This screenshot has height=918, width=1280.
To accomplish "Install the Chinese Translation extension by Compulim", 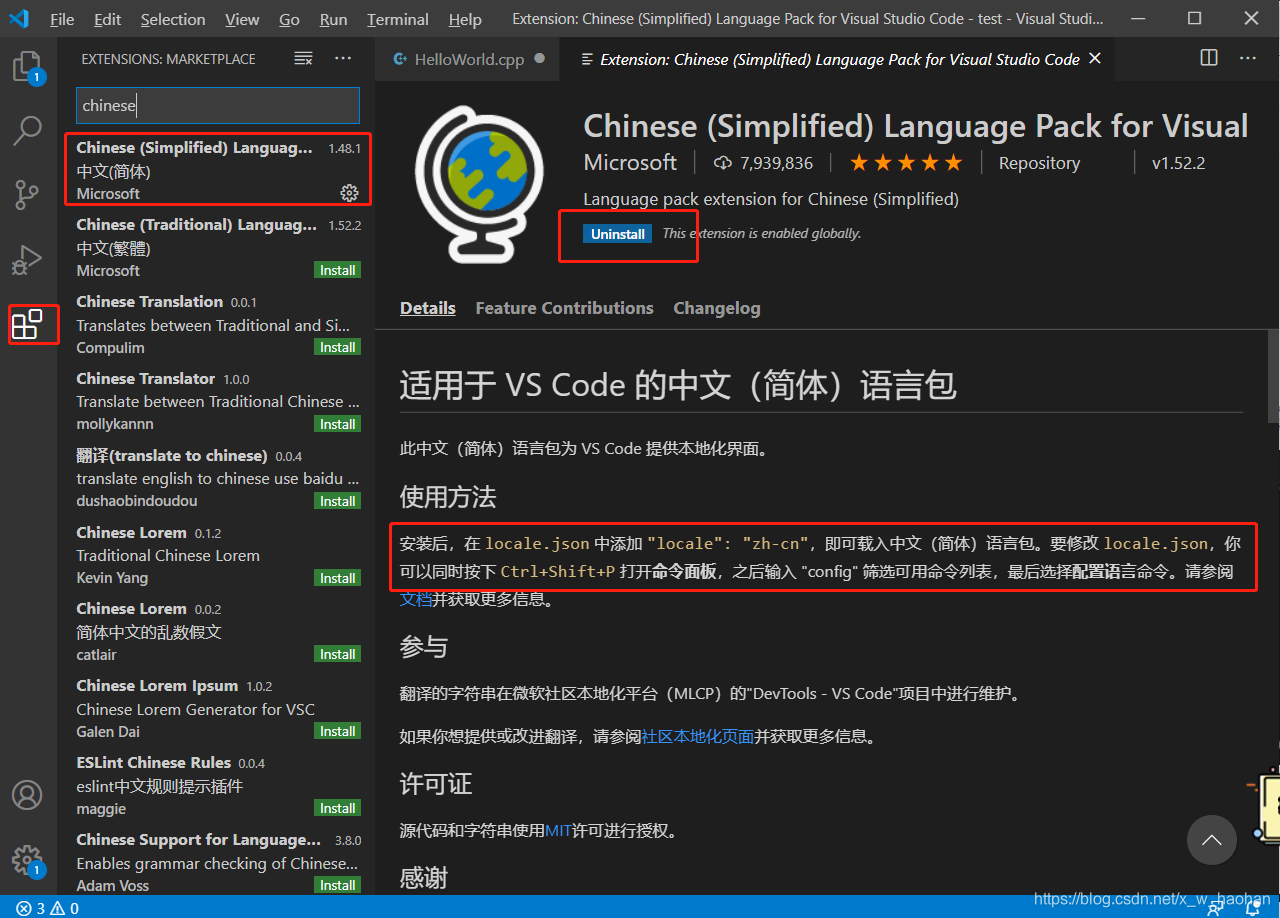I will tap(338, 347).
